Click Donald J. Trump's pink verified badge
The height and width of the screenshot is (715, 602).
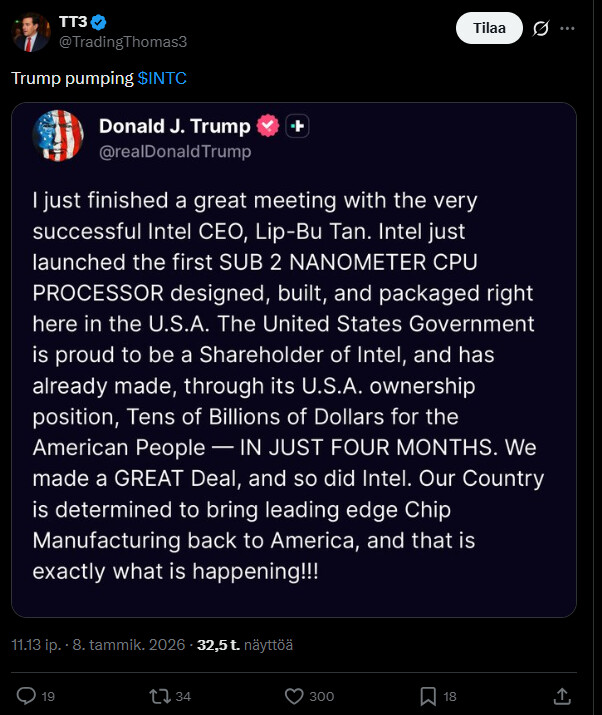tap(268, 126)
